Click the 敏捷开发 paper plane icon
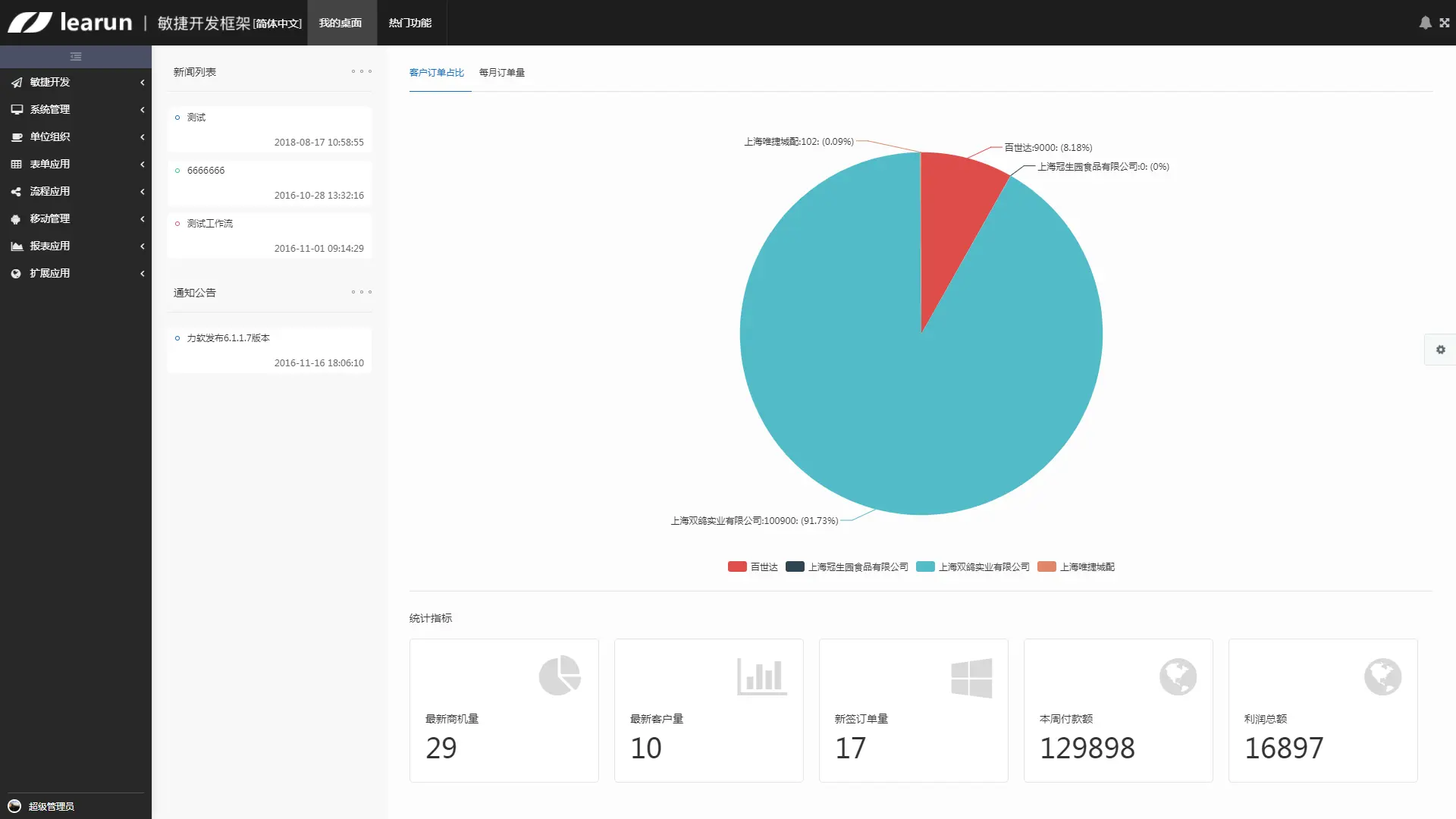Screen dimensions: 1456x819 click(x=16, y=82)
